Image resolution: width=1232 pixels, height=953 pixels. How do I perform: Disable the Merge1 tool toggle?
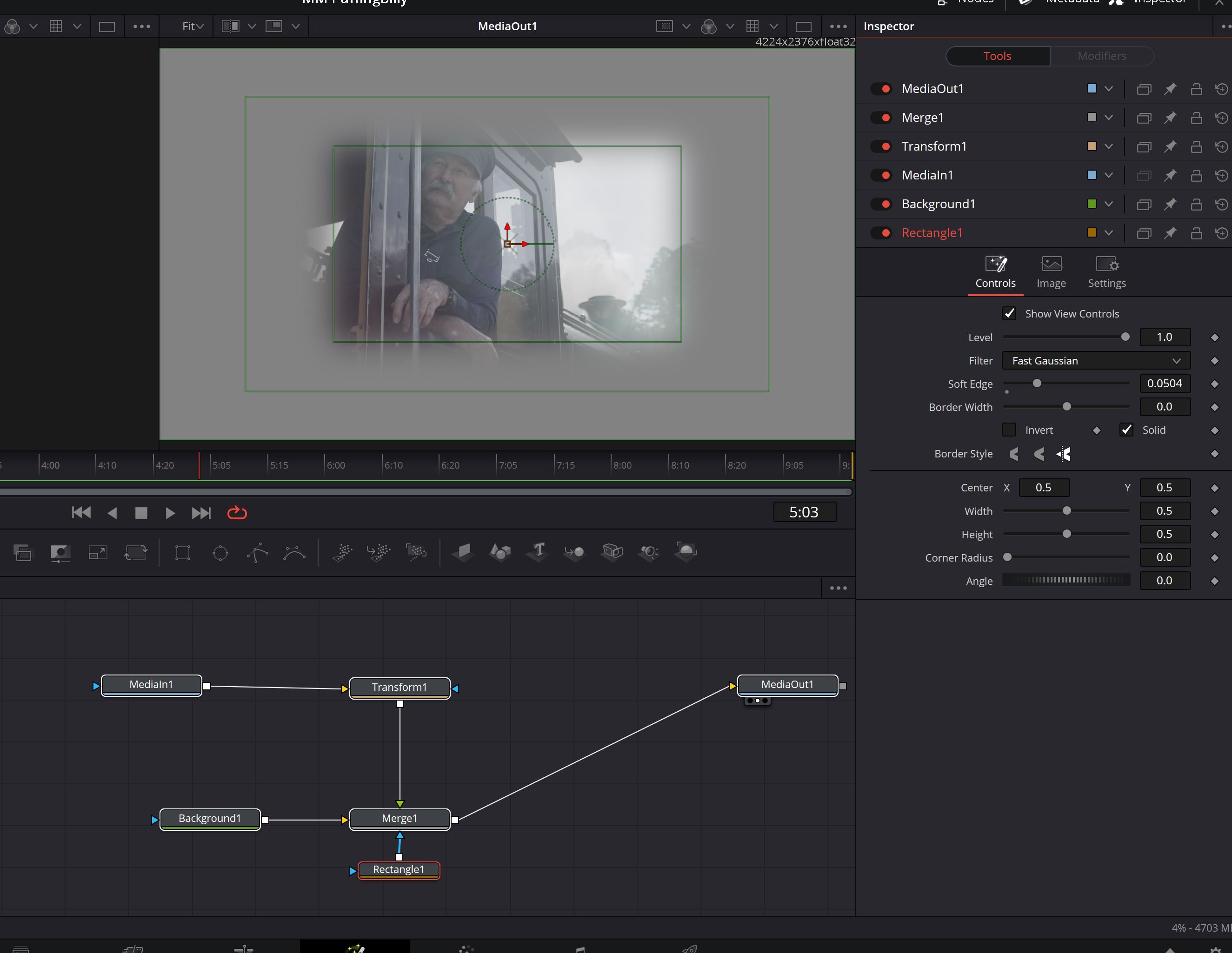pos(881,117)
